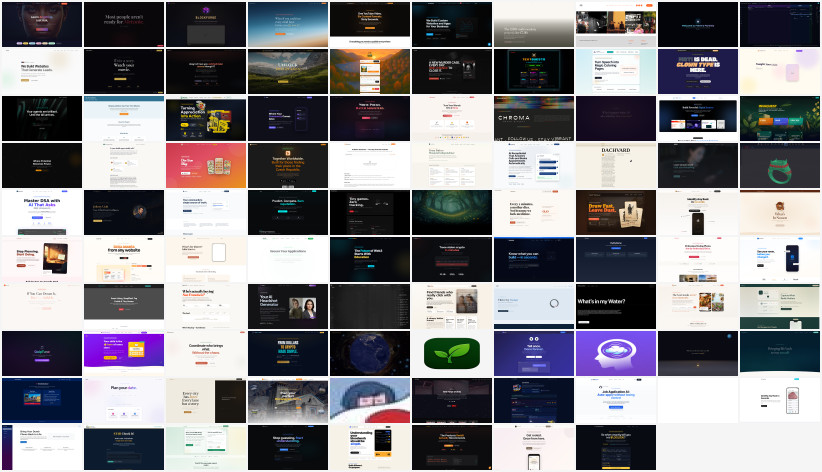This screenshot has width=822, height=472.
Task: Open the 'Coordinate who brings what' thumbnail
Action: click(206, 353)
